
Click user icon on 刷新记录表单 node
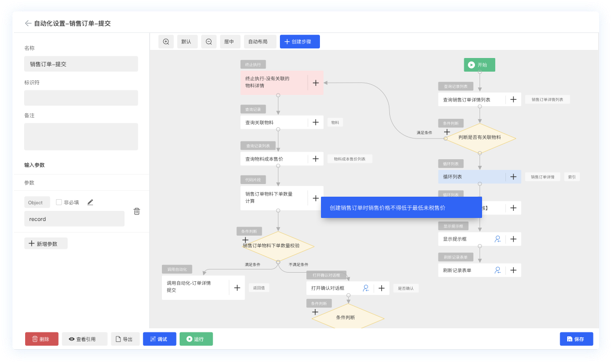497,270
